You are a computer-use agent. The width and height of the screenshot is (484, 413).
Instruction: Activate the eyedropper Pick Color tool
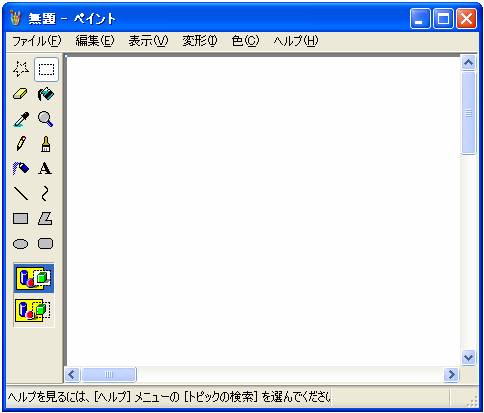click(21, 119)
